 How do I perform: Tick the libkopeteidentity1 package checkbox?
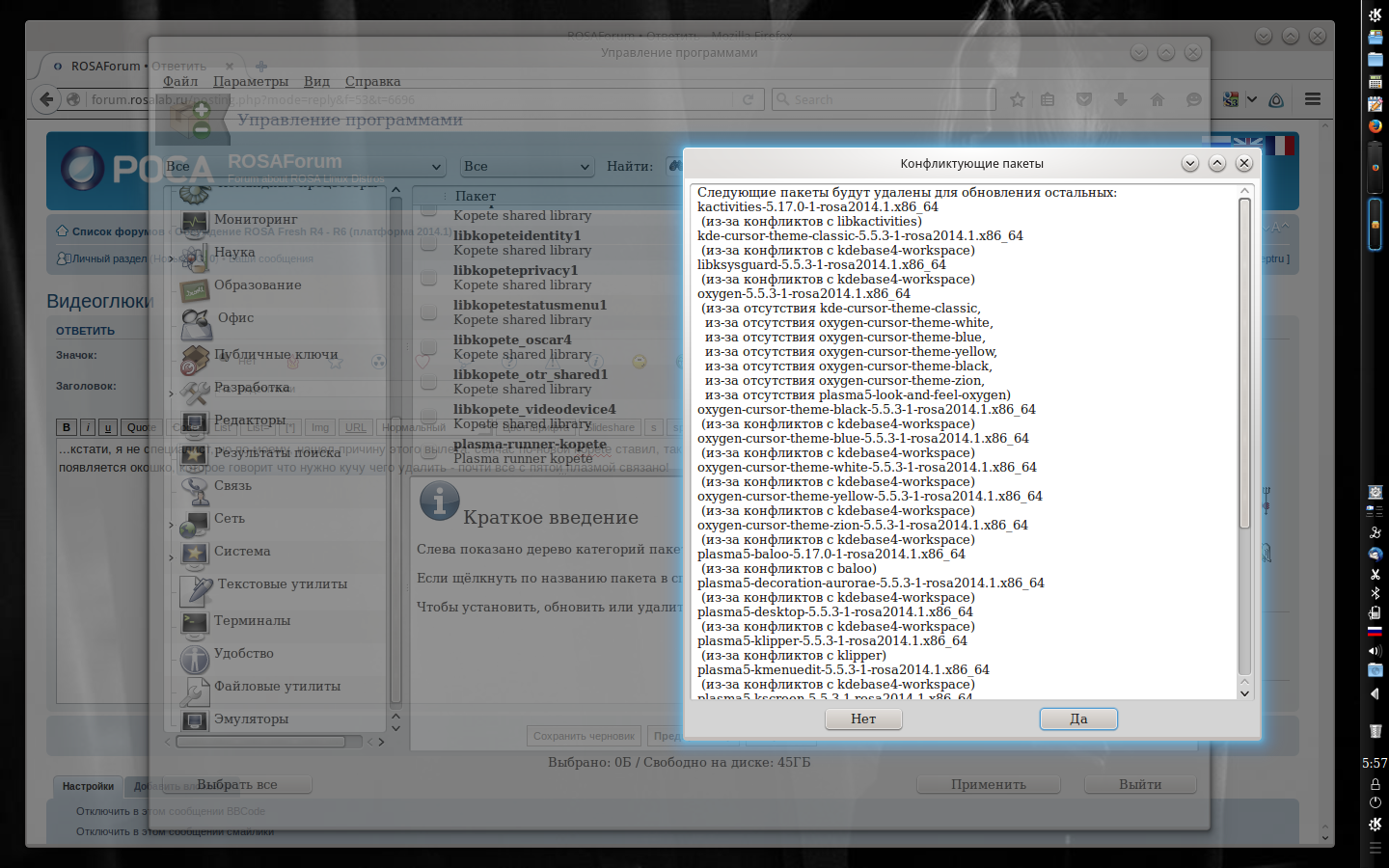coord(429,243)
